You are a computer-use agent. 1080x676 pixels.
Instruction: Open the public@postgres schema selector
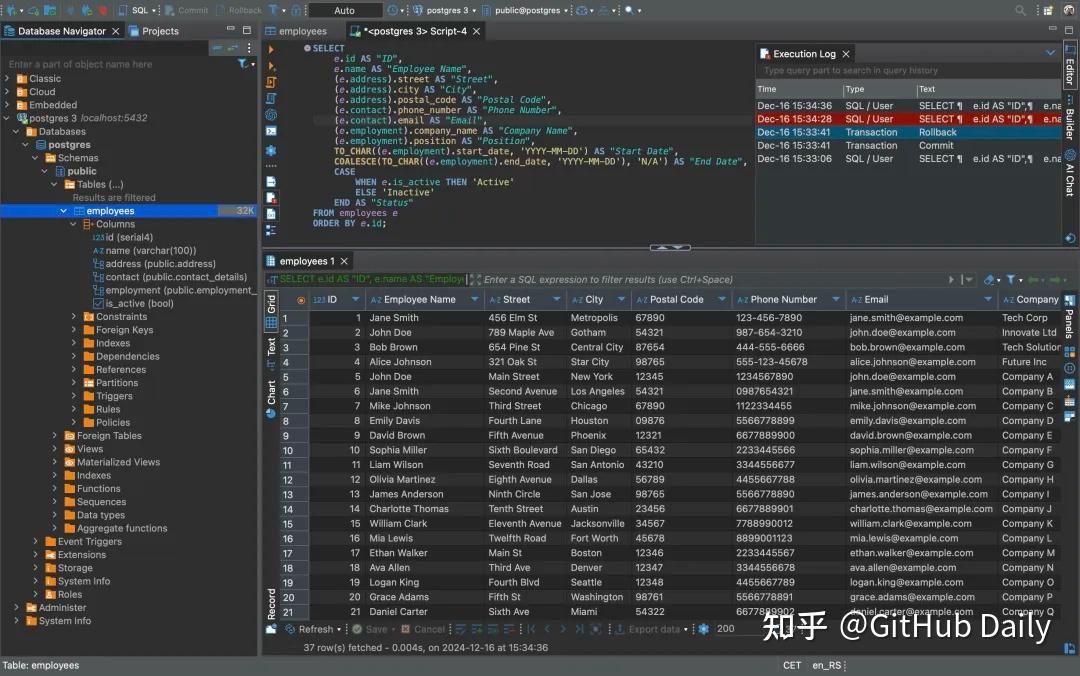point(526,10)
